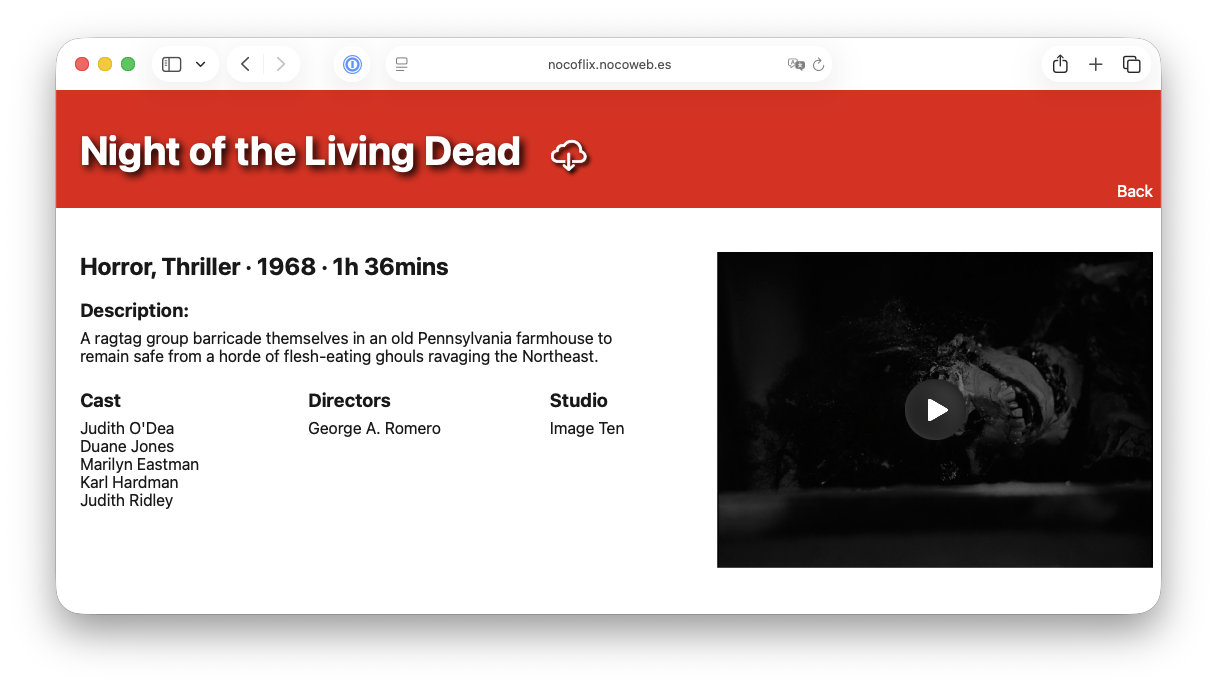Viewport: 1217px width, 688px height.
Task: Select the title Night of the Living Dead
Action: [301, 152]
